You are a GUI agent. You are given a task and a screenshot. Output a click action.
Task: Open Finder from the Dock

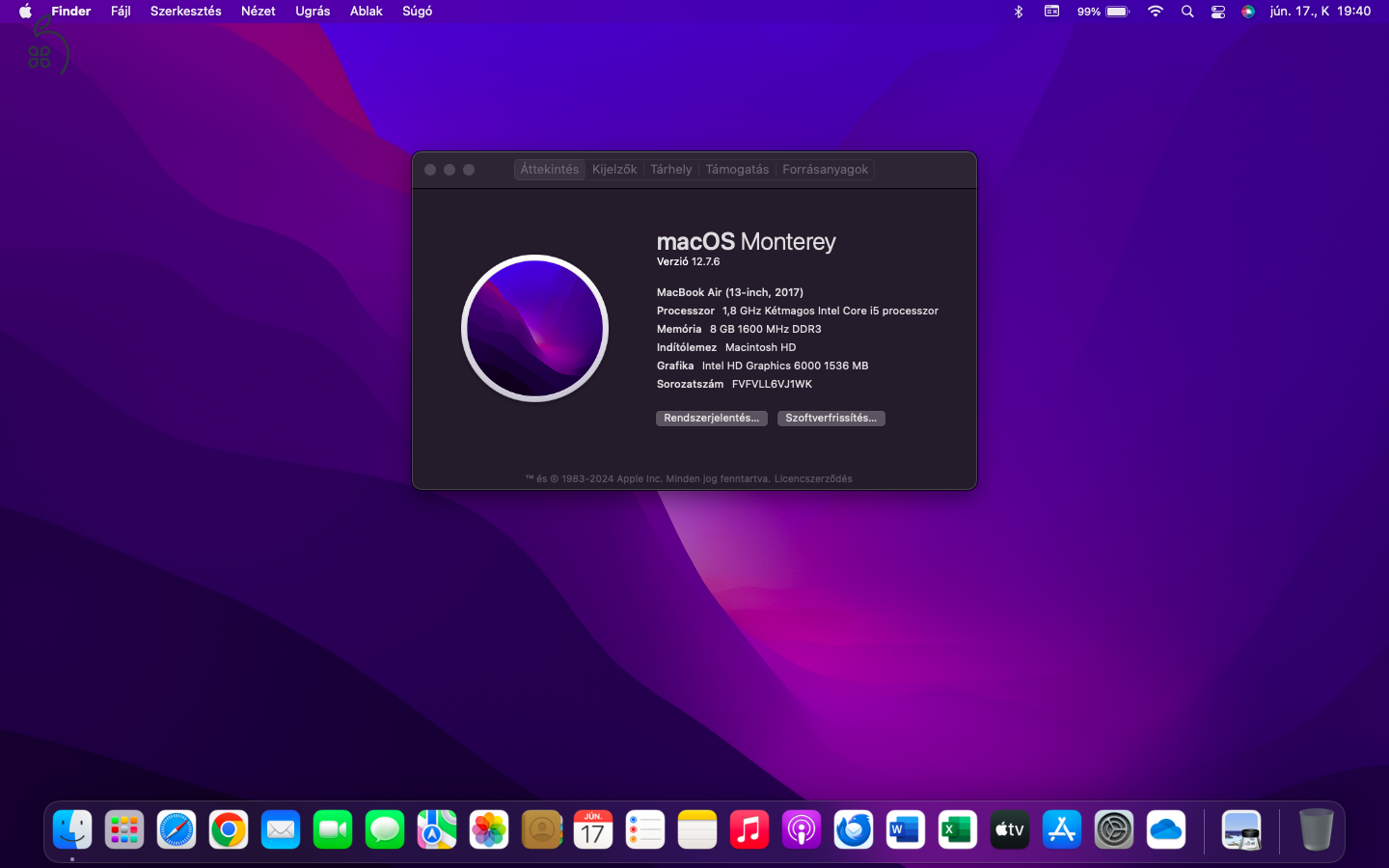point(72,829)
